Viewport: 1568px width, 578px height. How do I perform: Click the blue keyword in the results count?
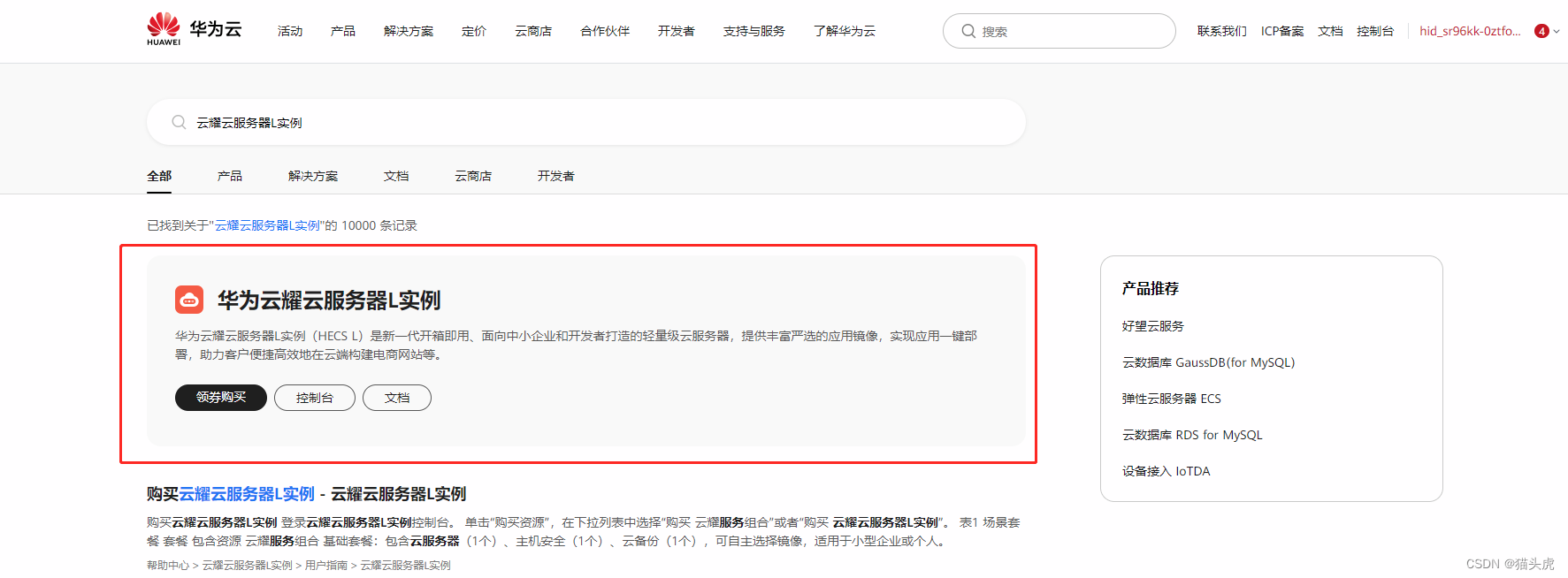[x=267, y=225]
